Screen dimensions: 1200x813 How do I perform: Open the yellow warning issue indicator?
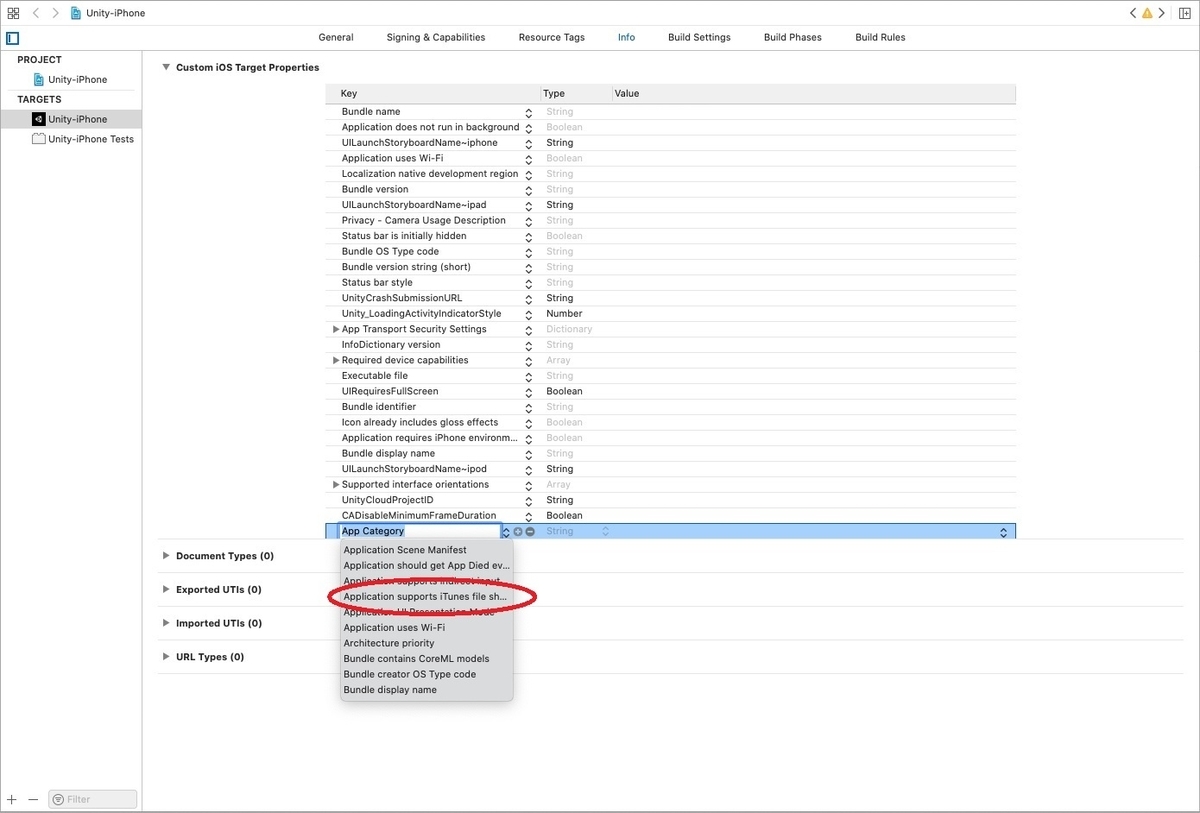point(1147,13)
